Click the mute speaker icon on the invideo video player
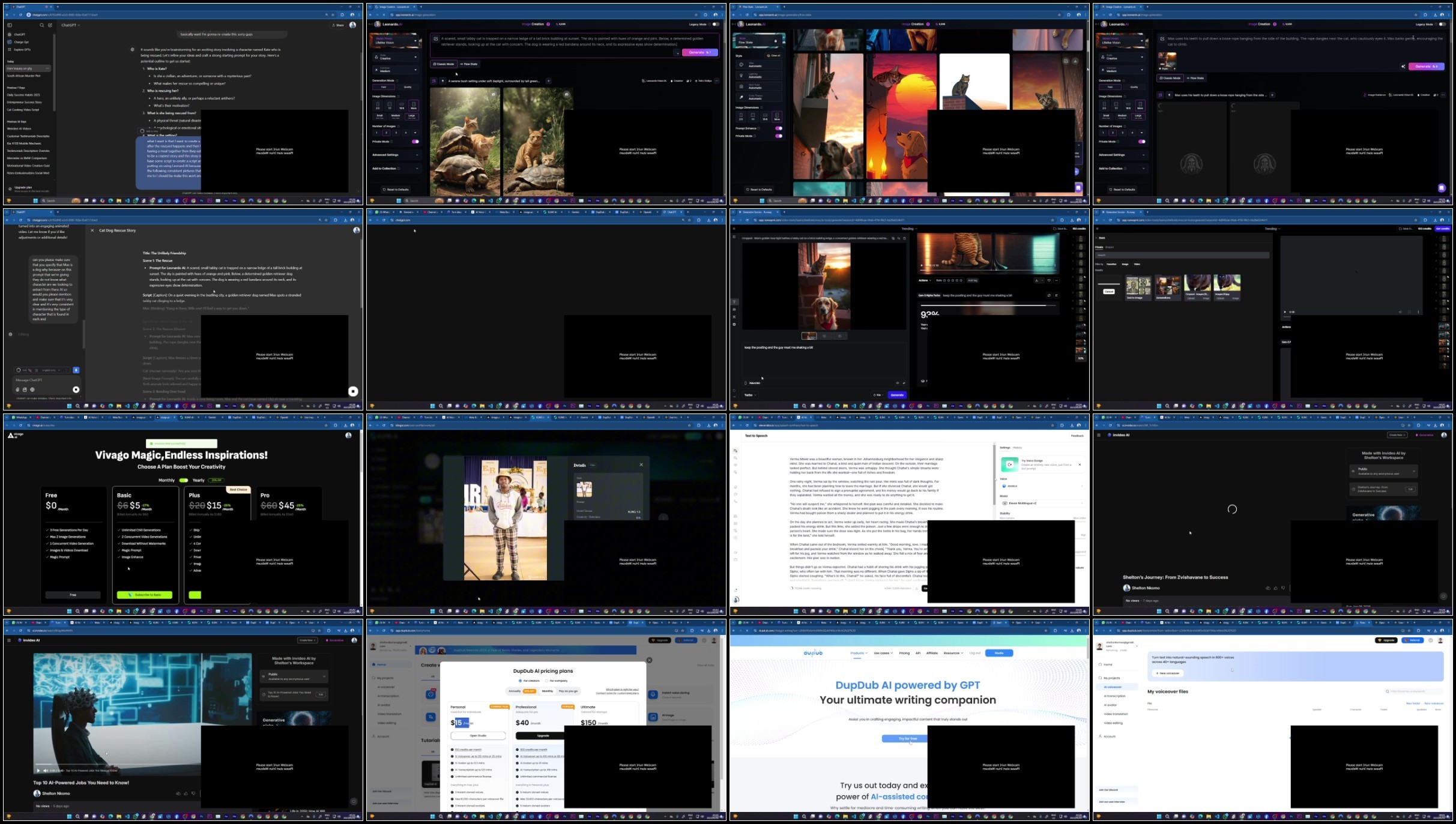The width and height of the screenshot is (1456, 824). [46, 771]
